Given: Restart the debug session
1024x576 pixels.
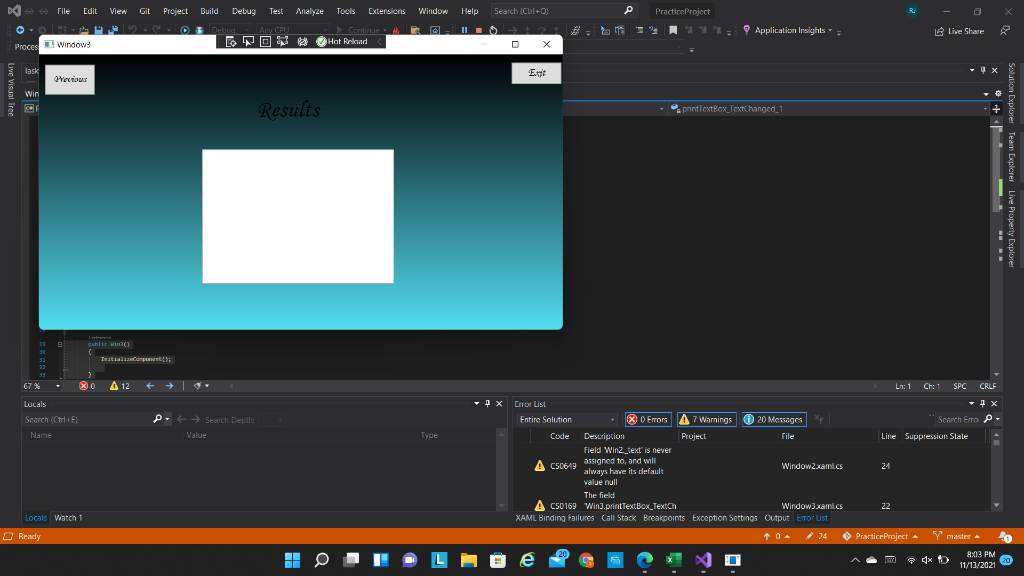Looking at the screenshot, I should tap(493, 30).
